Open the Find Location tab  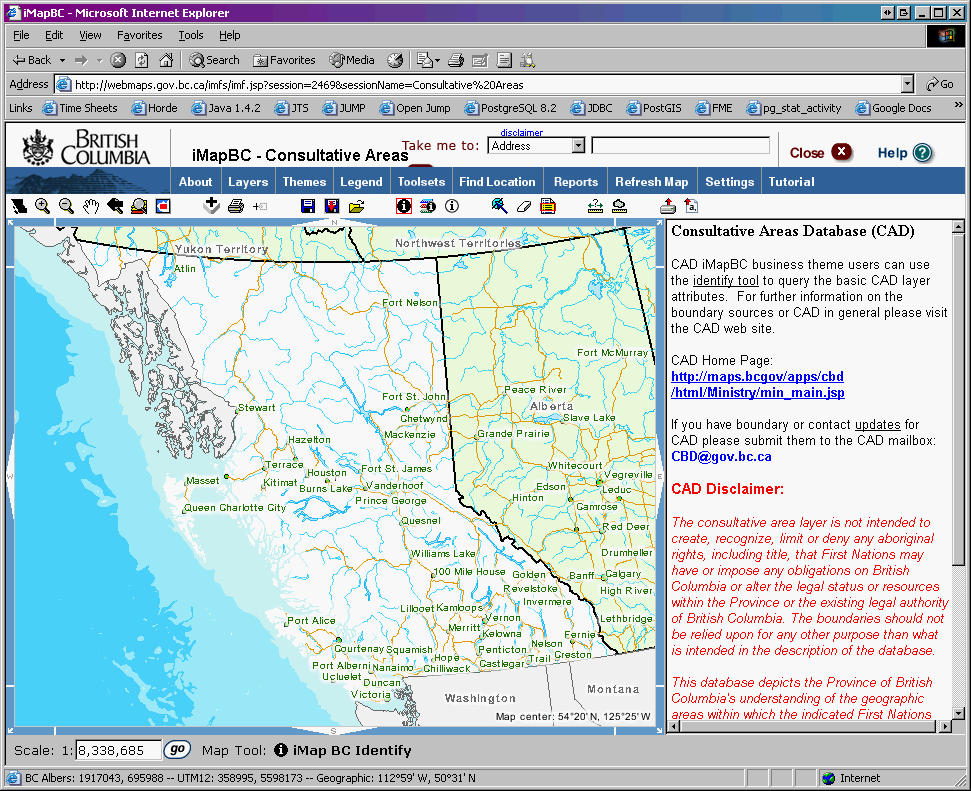point(497,182)
